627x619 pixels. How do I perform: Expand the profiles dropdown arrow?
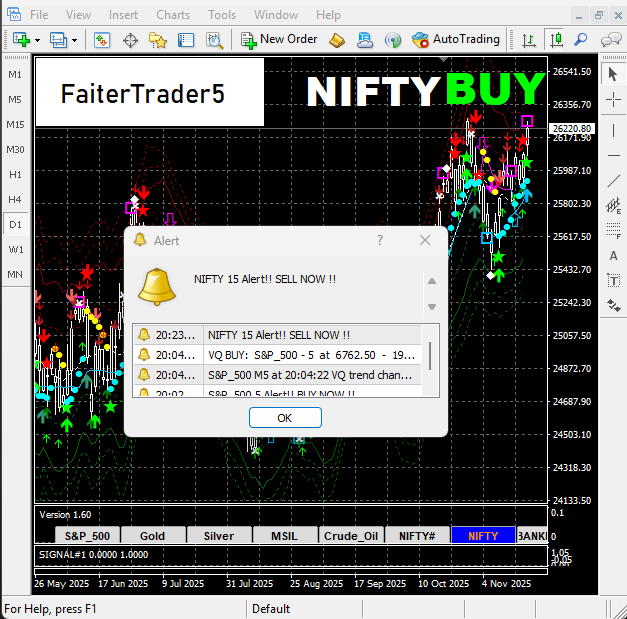coord(74,40)
